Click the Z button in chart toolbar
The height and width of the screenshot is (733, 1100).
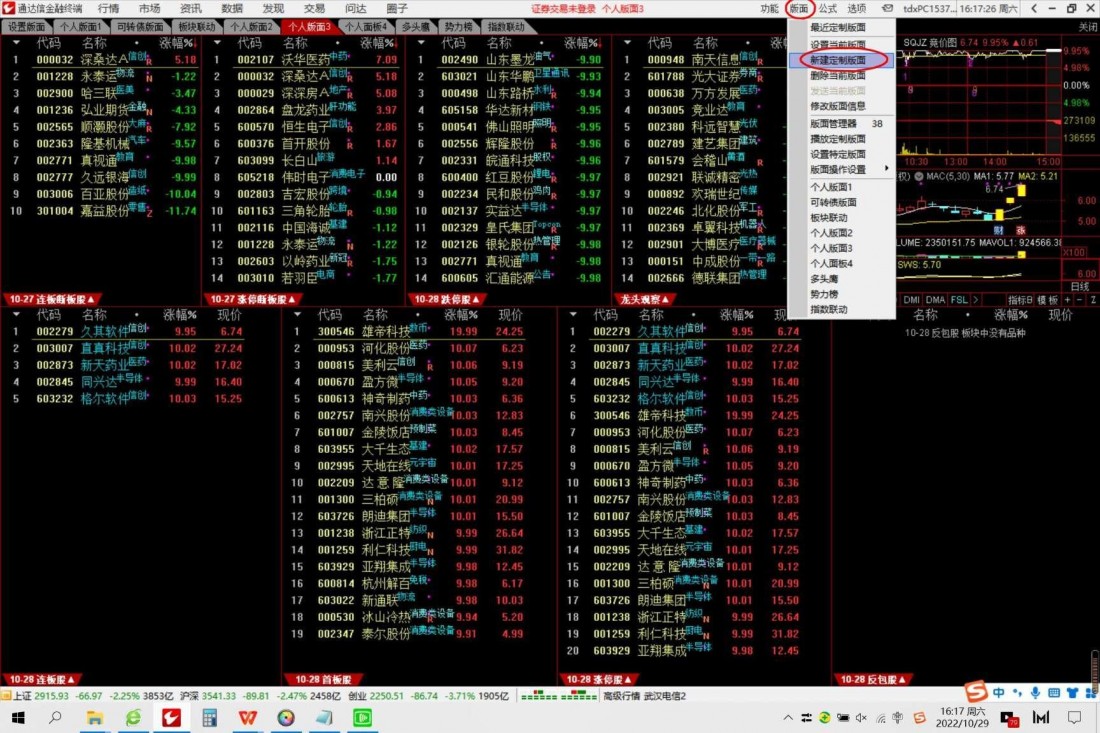pyautogui.click(x=1093, y=300)
